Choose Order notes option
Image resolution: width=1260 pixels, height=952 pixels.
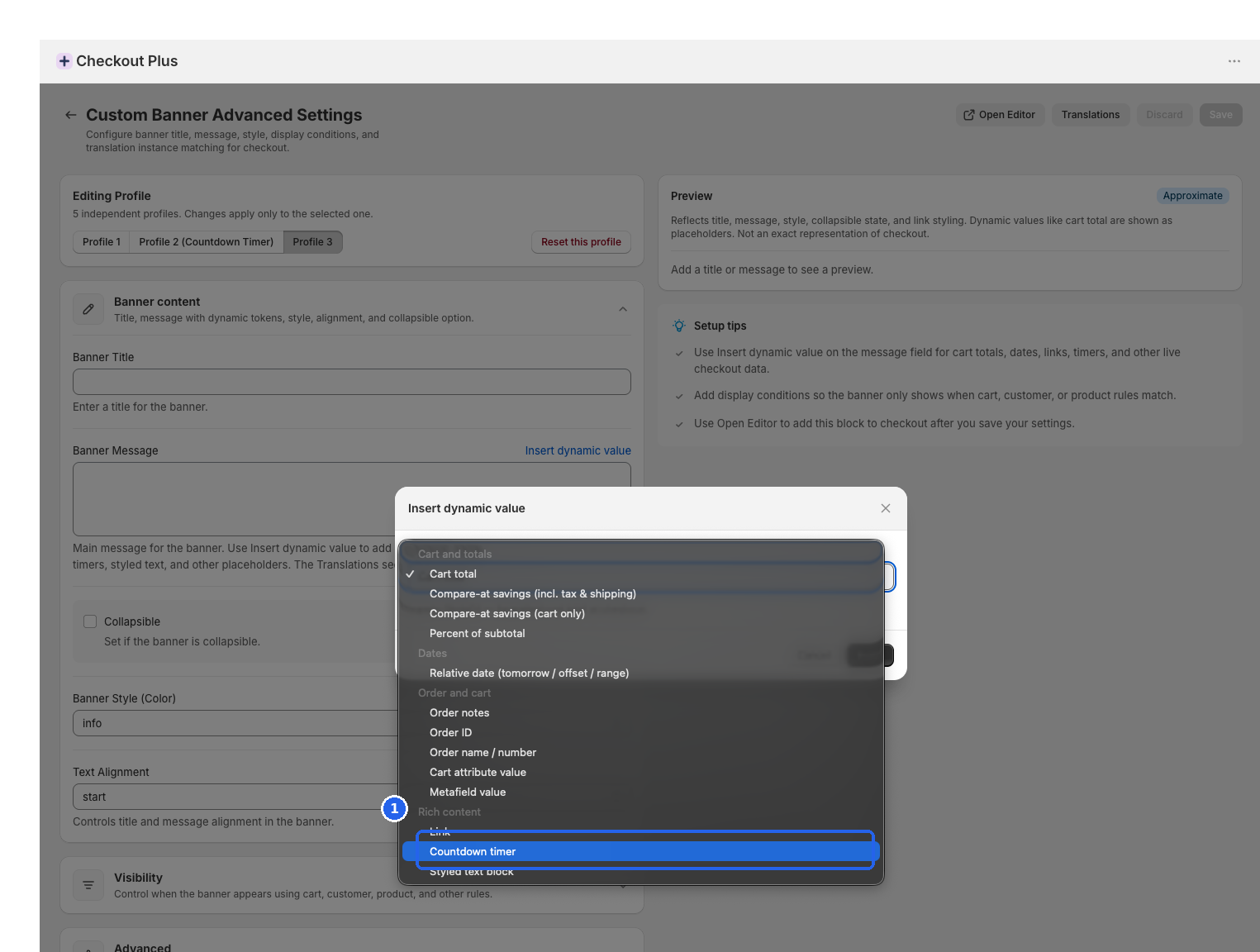[x=641, y=712]
